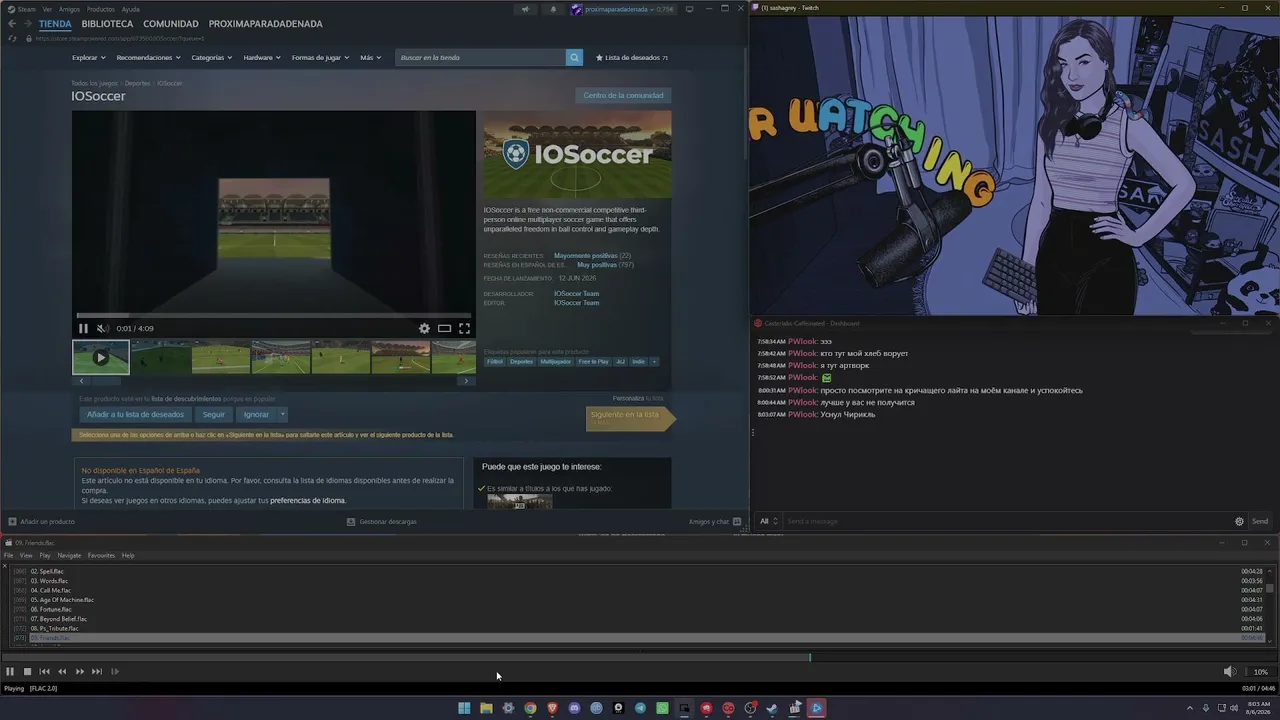Open Gestionar descargas in Steam
The height and width of the screenshot is (720, 1280).
[x=381, y=522]
